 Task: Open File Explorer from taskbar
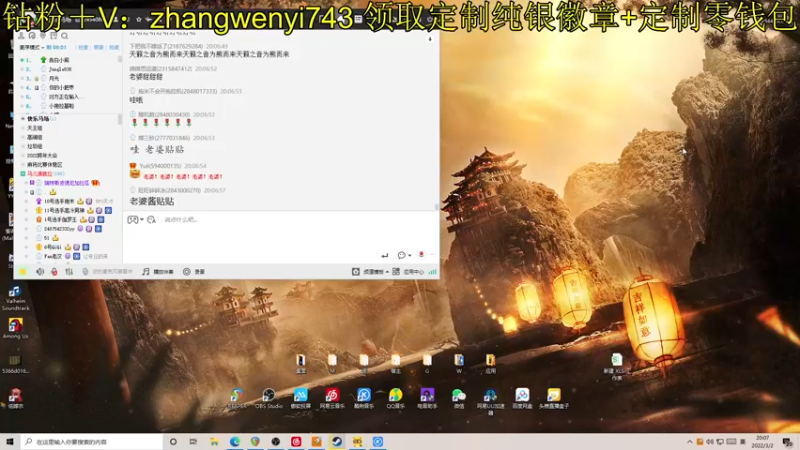point(214,441)
